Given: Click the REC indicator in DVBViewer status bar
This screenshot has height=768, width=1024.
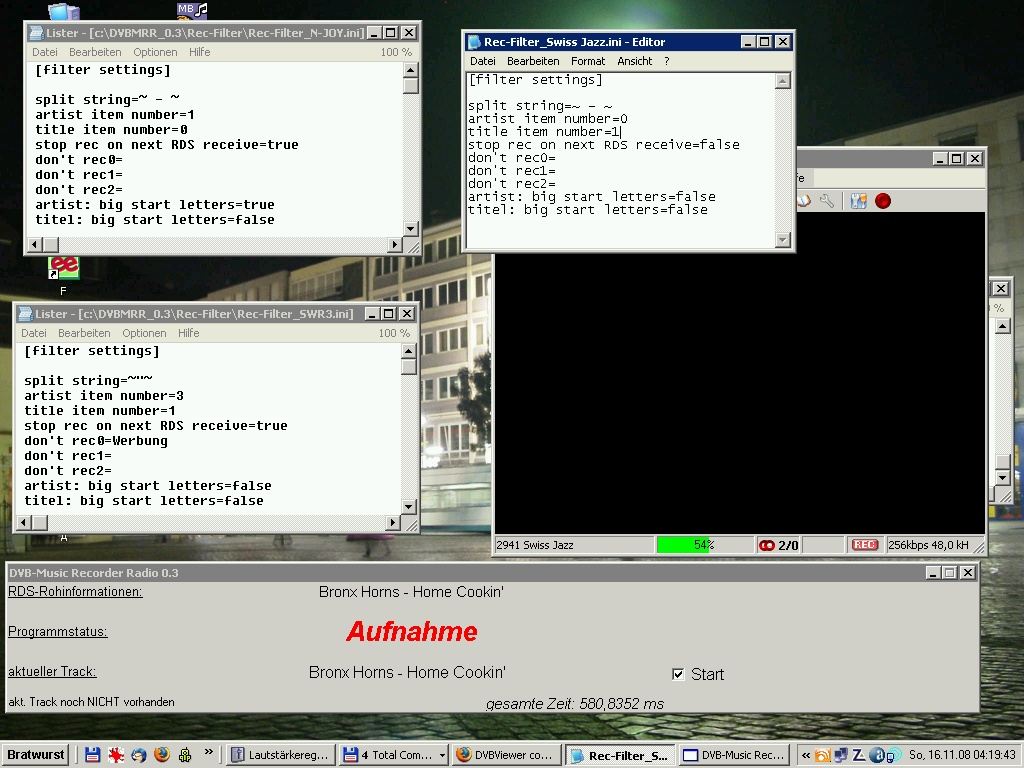Looking at the screenshot, I should click(864, 545).
